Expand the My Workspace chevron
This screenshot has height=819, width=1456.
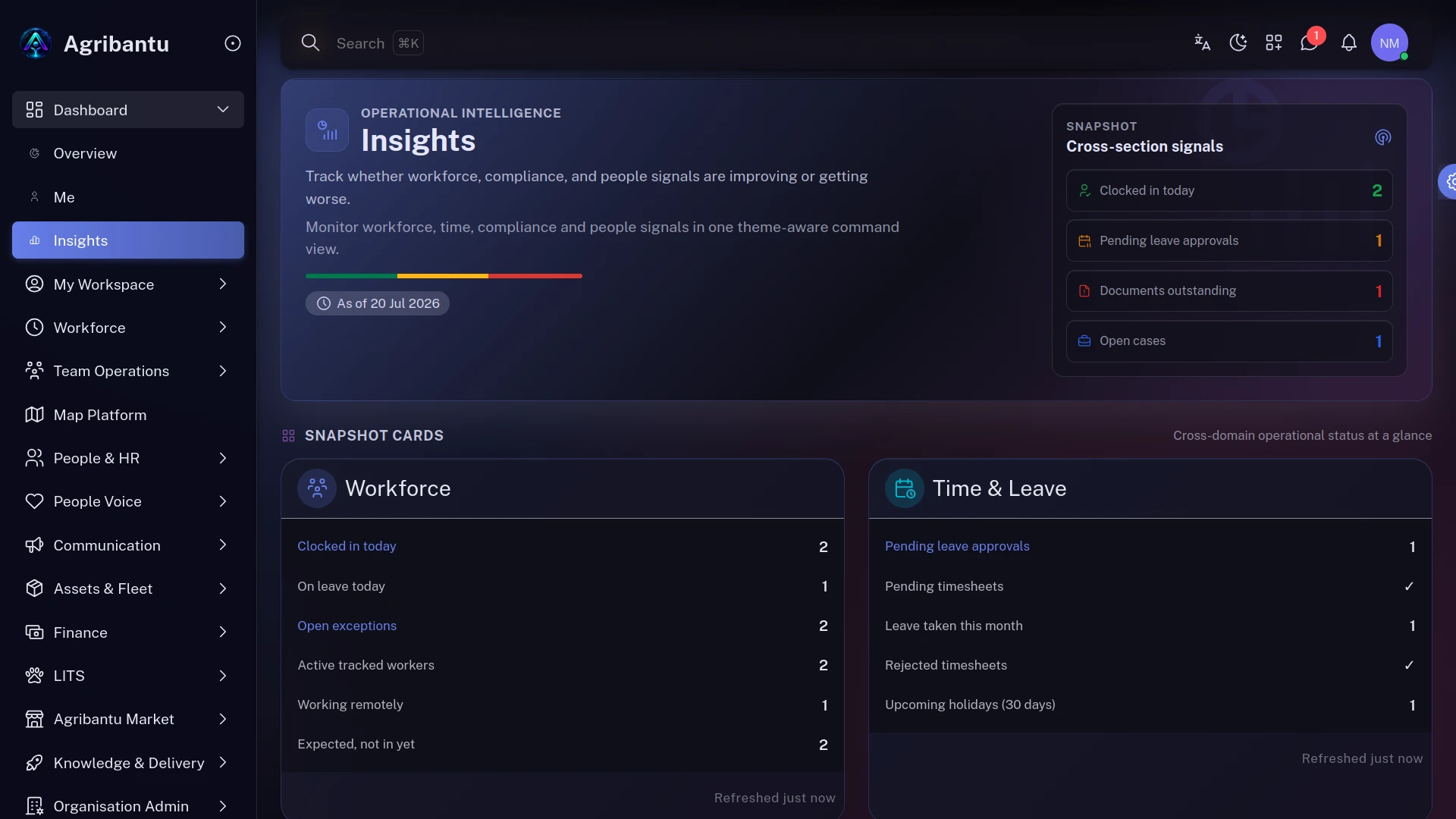tap(223, 284)
